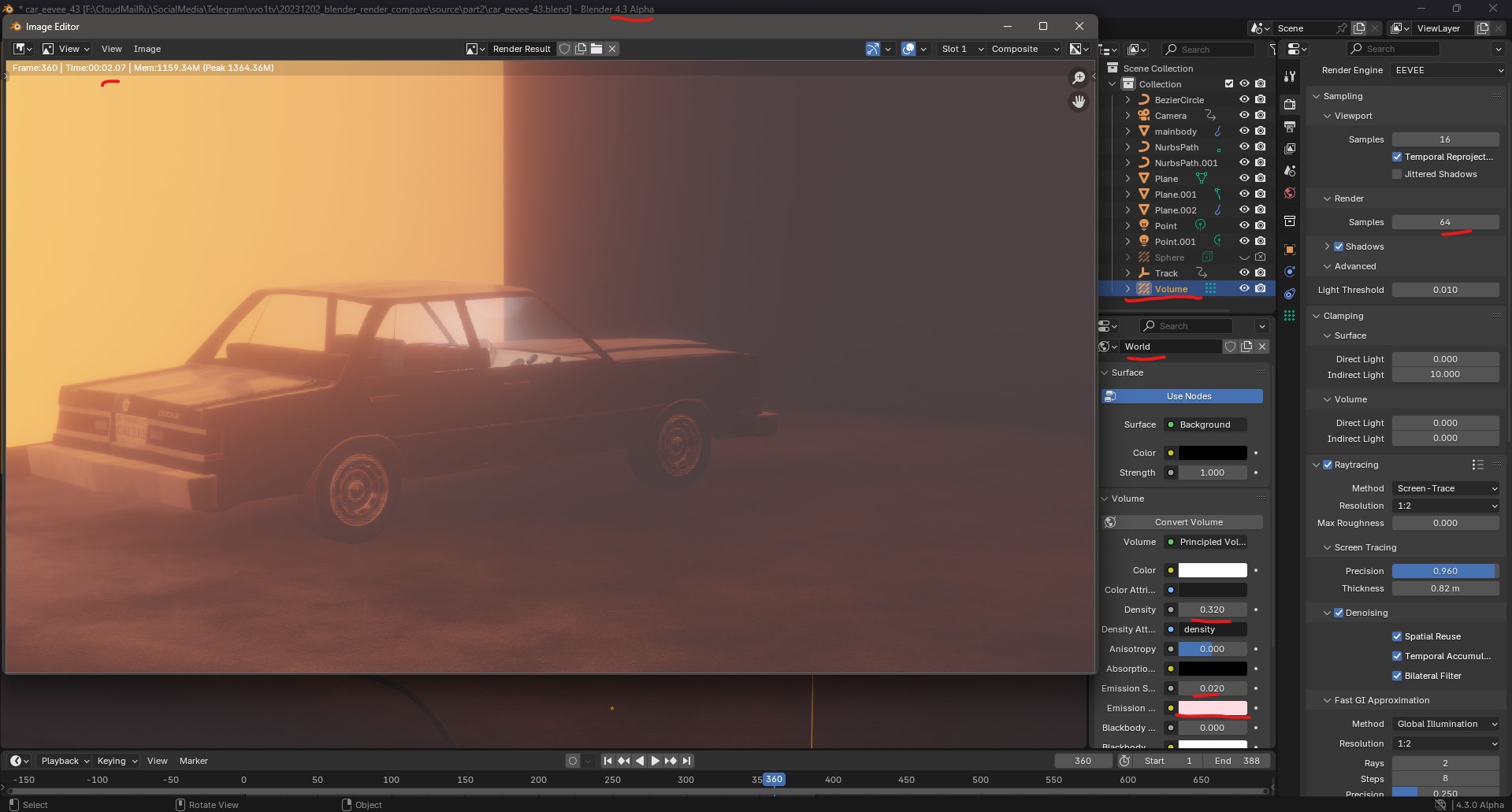Open the Image menu in Image Editor
The height and width of the screenshot is (812, 1512).
(x=147, y=49)
